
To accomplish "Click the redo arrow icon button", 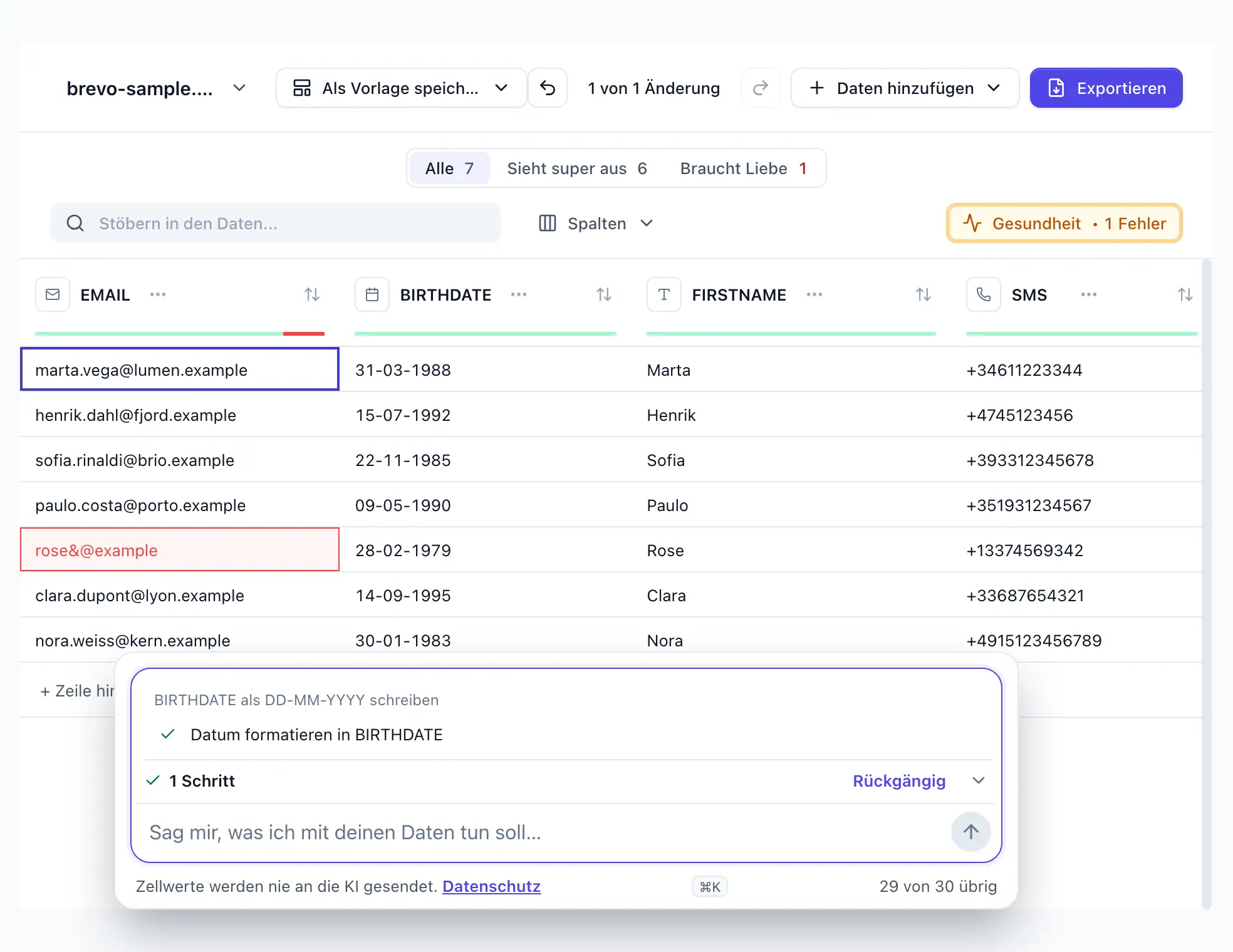I will coord(760,88).
